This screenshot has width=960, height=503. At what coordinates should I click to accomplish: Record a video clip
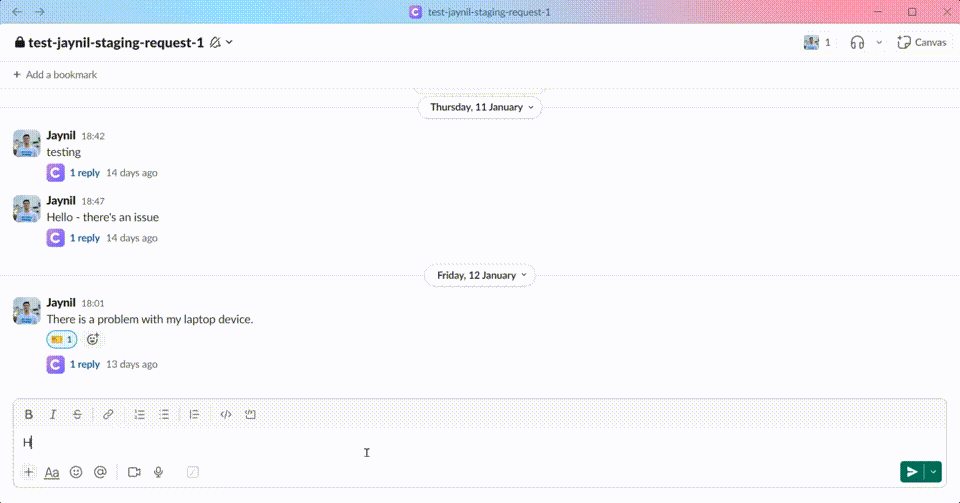click(x=134, y=472)
